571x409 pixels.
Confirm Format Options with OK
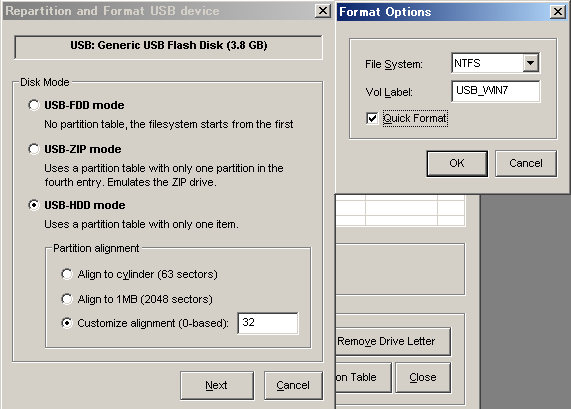tap(457, 164)
